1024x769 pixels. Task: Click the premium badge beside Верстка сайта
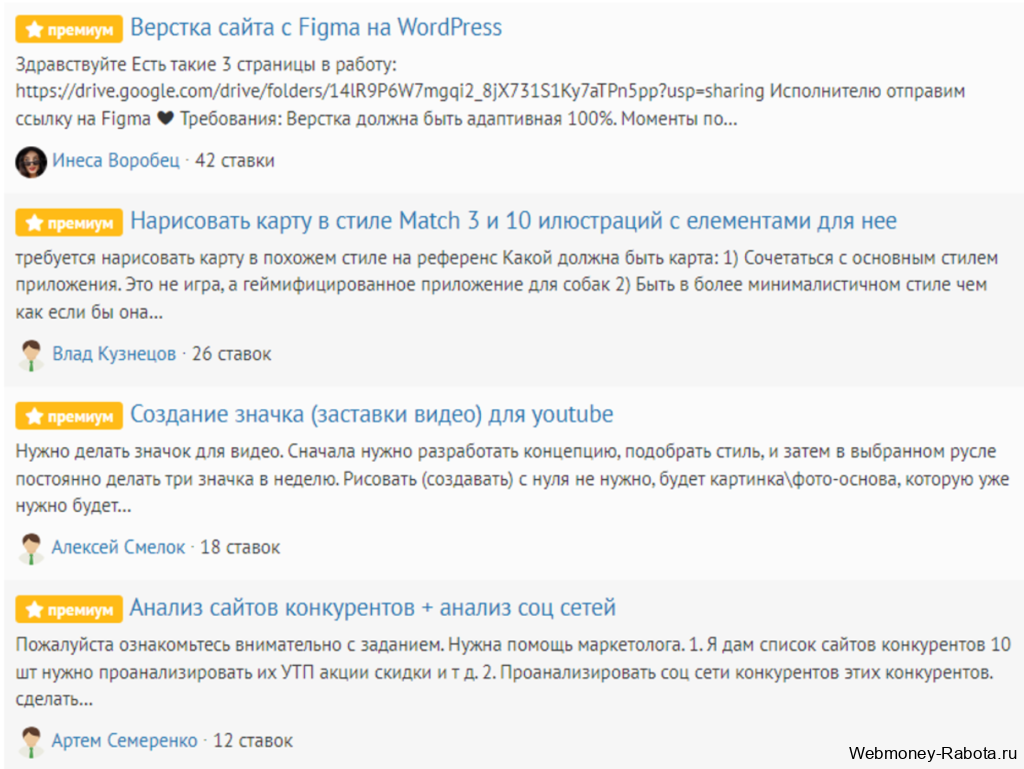click(69, 29)
